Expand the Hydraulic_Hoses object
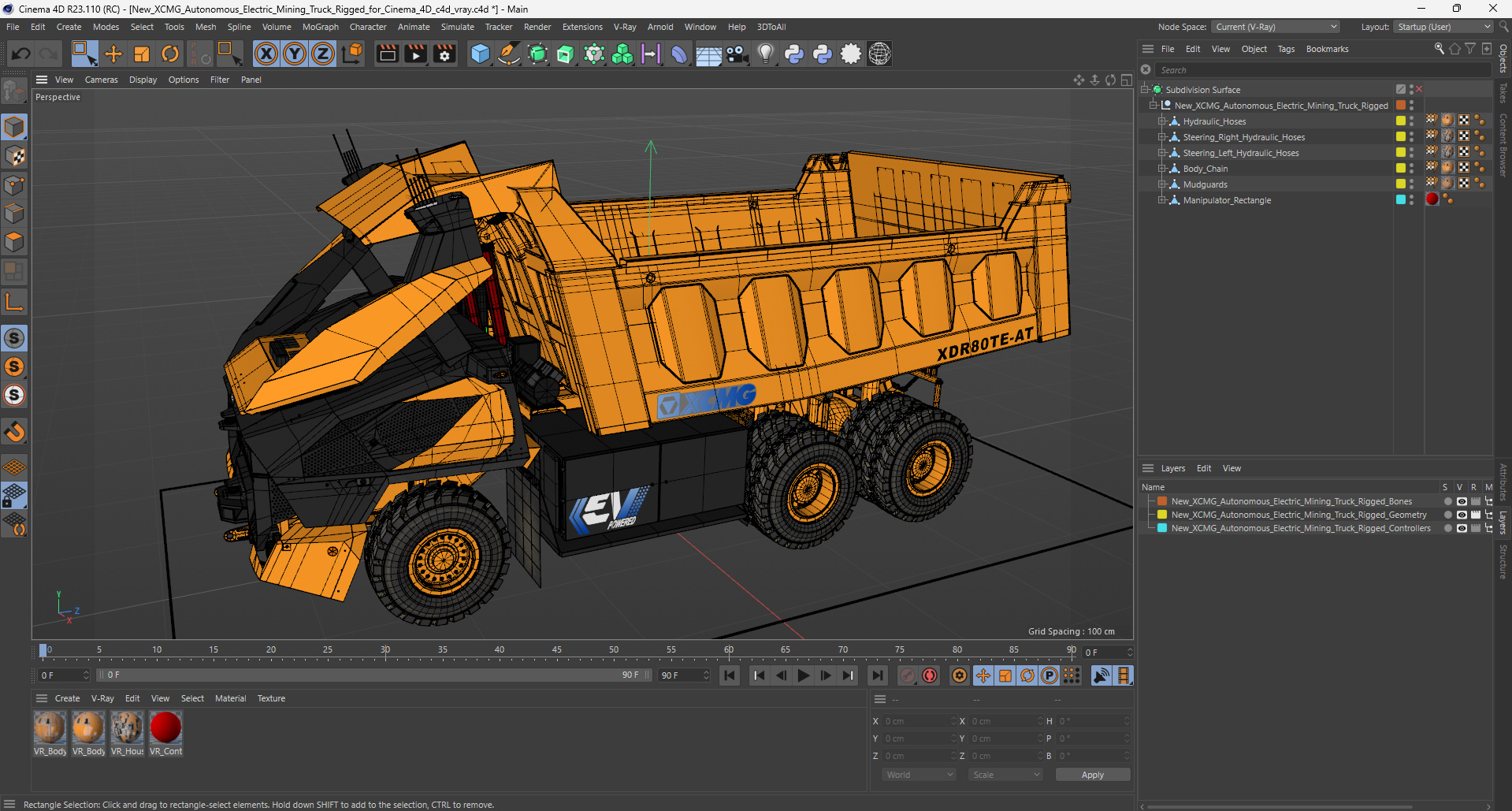Screen dimensions: 1512x811 pyautogui.click(x=1161, y=121)
